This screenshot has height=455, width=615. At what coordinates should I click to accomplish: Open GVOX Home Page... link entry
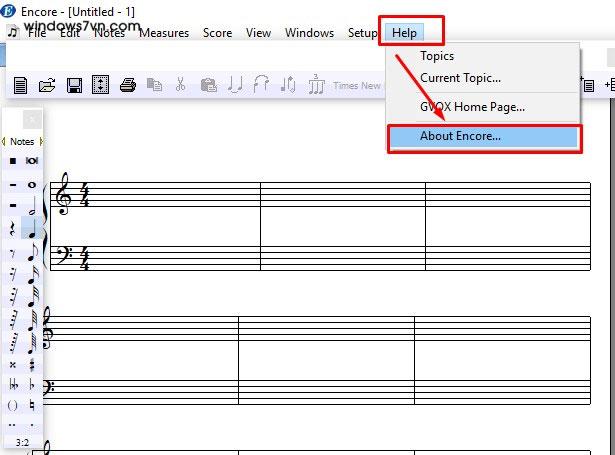pyautogui.click(x=472, y=106)
